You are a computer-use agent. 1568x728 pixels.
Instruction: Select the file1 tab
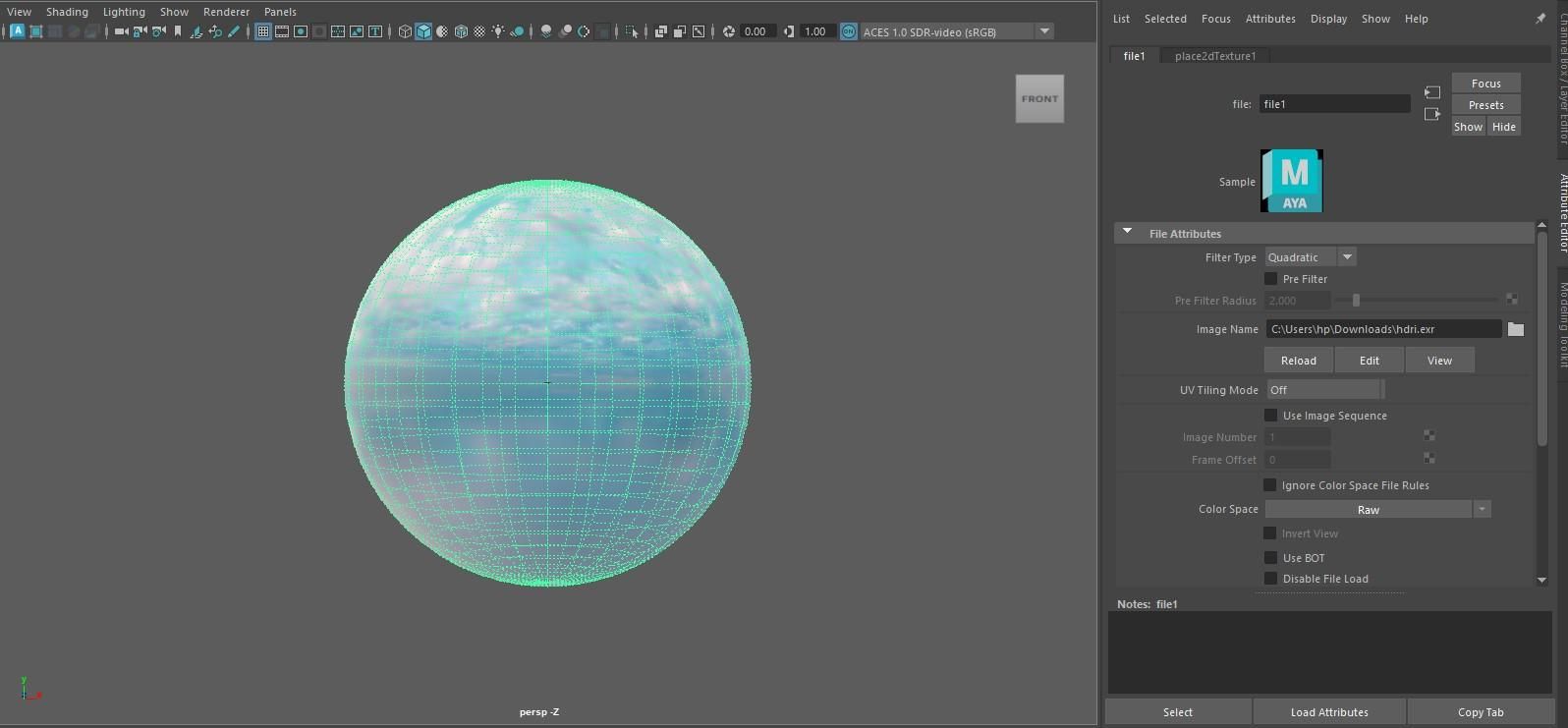point(1134,56)
